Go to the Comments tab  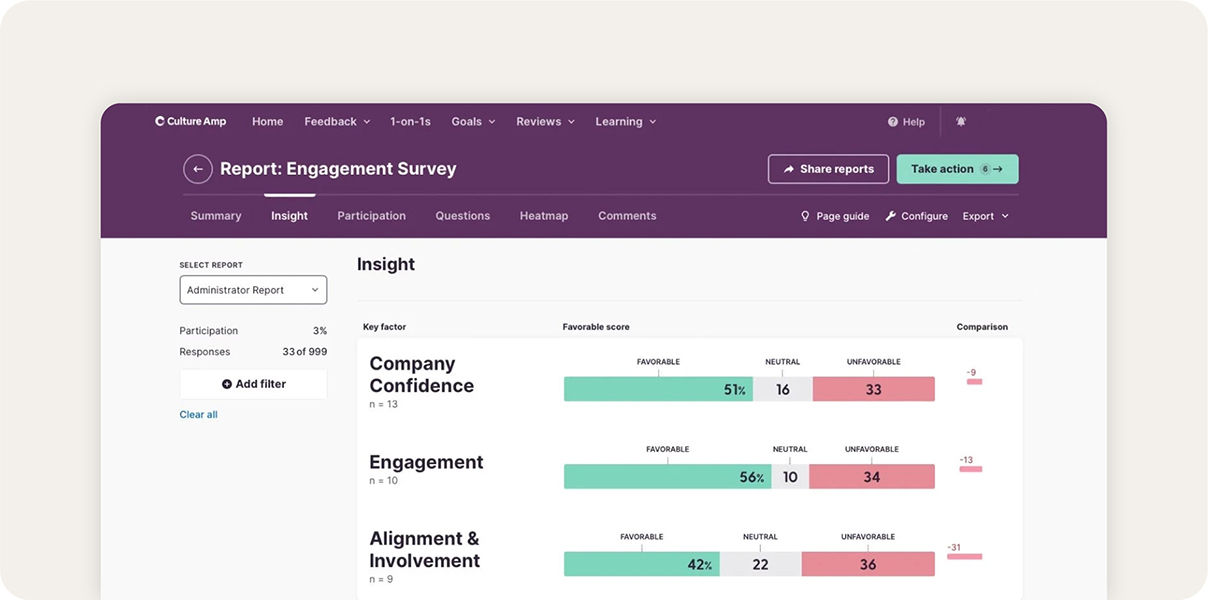pyautogui.click(x=627, y=216)
